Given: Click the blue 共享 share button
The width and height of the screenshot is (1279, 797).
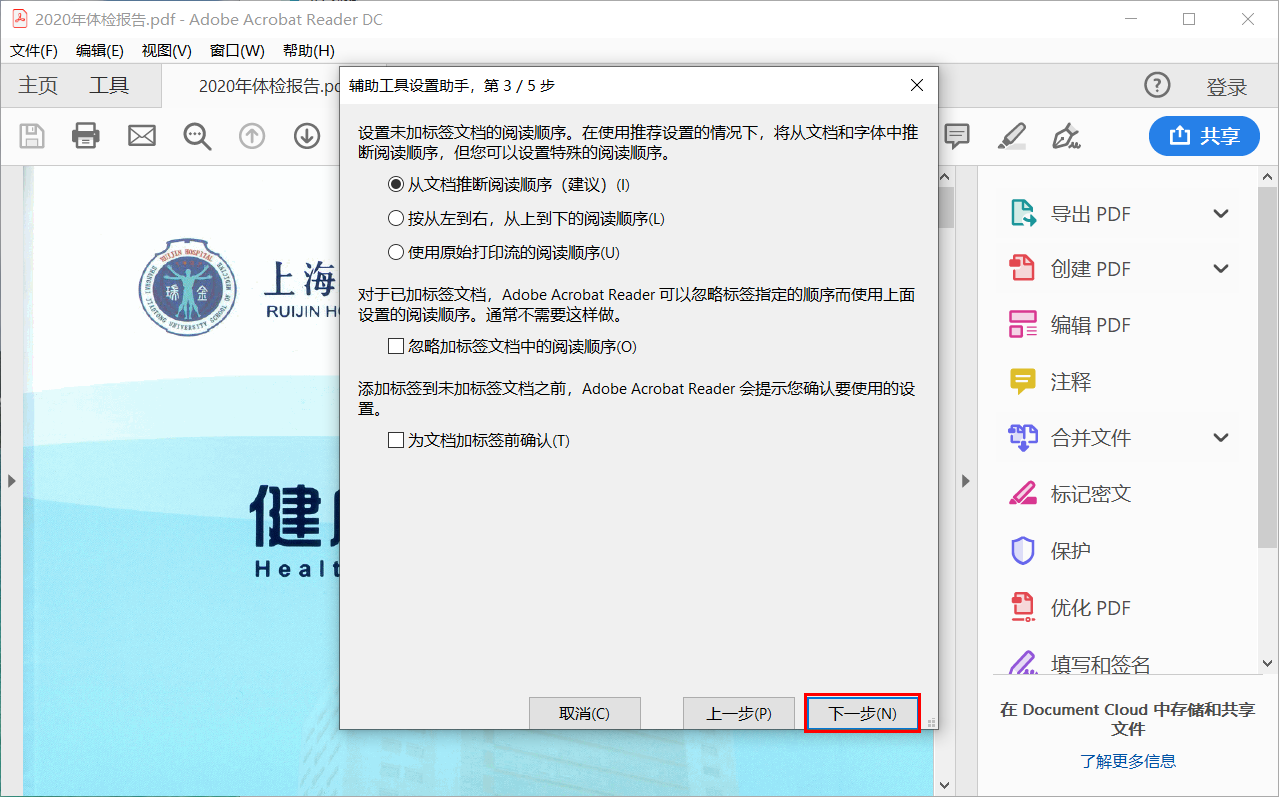Looking at the screenshot, I should (1204, 136).
